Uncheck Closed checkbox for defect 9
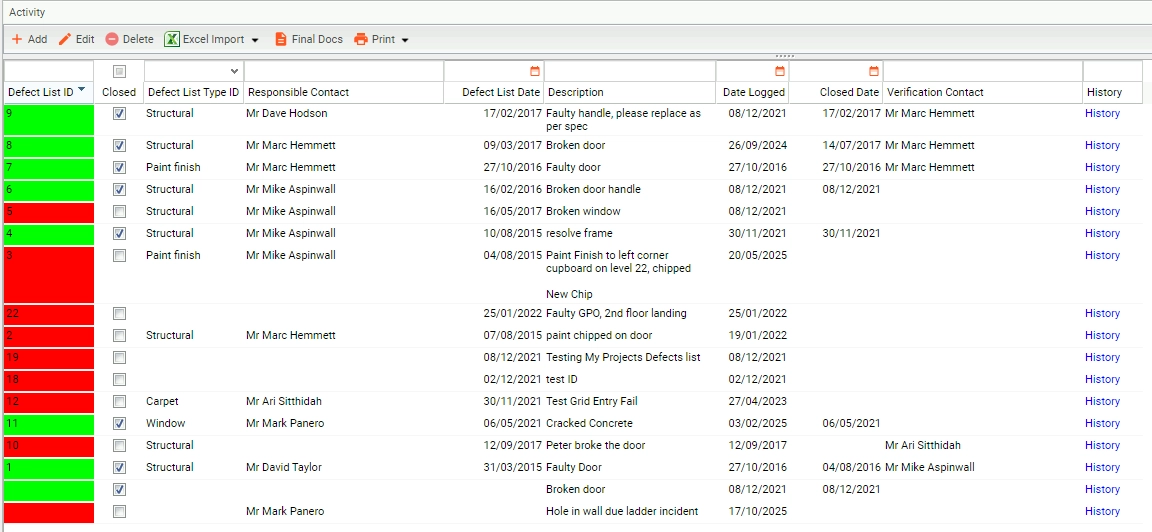 click(120, 114)
